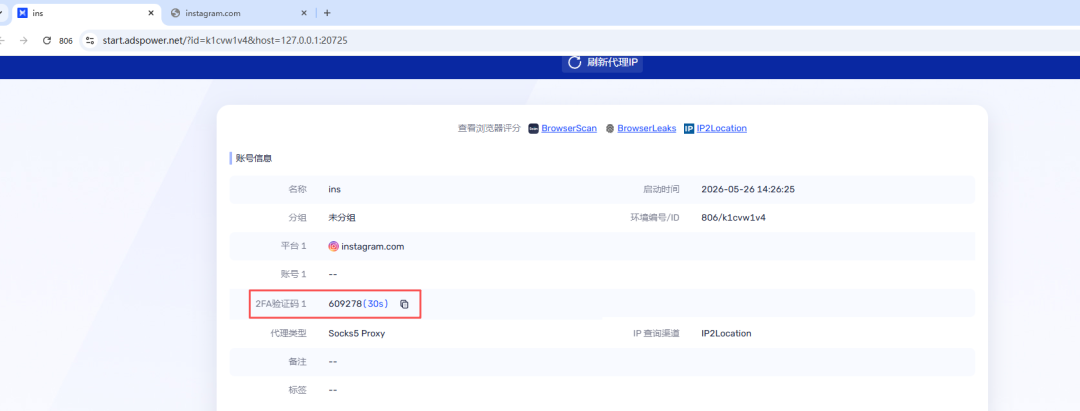
Task: Open site information icon in address bar
Action: coord(90,41)
